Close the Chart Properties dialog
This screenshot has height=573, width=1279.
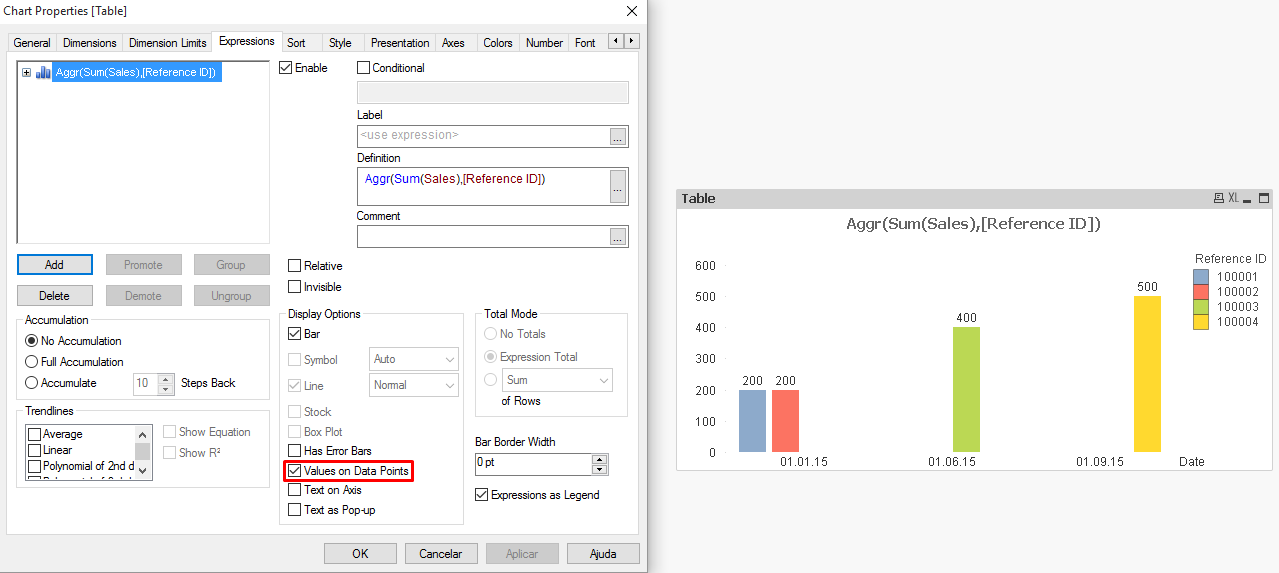pyautogui.click(x=631, y=11)
